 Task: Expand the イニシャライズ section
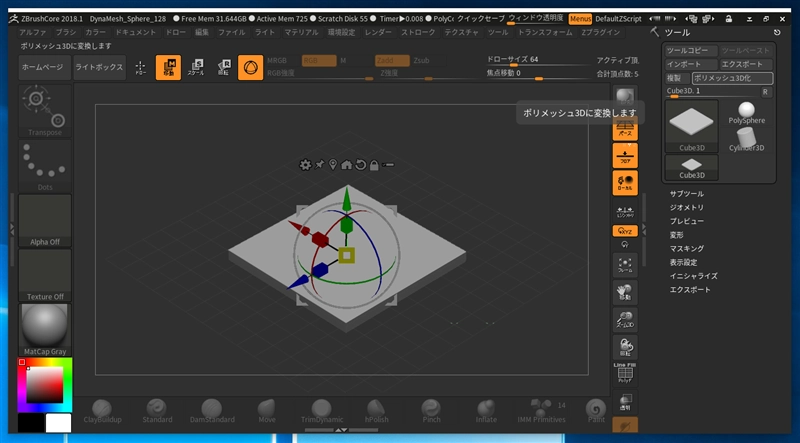(x=693, y=276)
